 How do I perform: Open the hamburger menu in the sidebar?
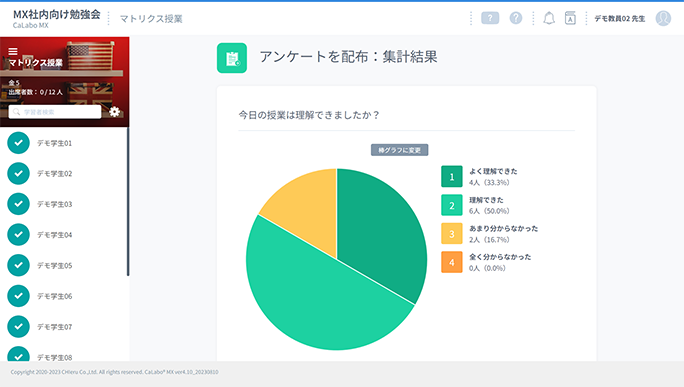click(x=13, y=51)
